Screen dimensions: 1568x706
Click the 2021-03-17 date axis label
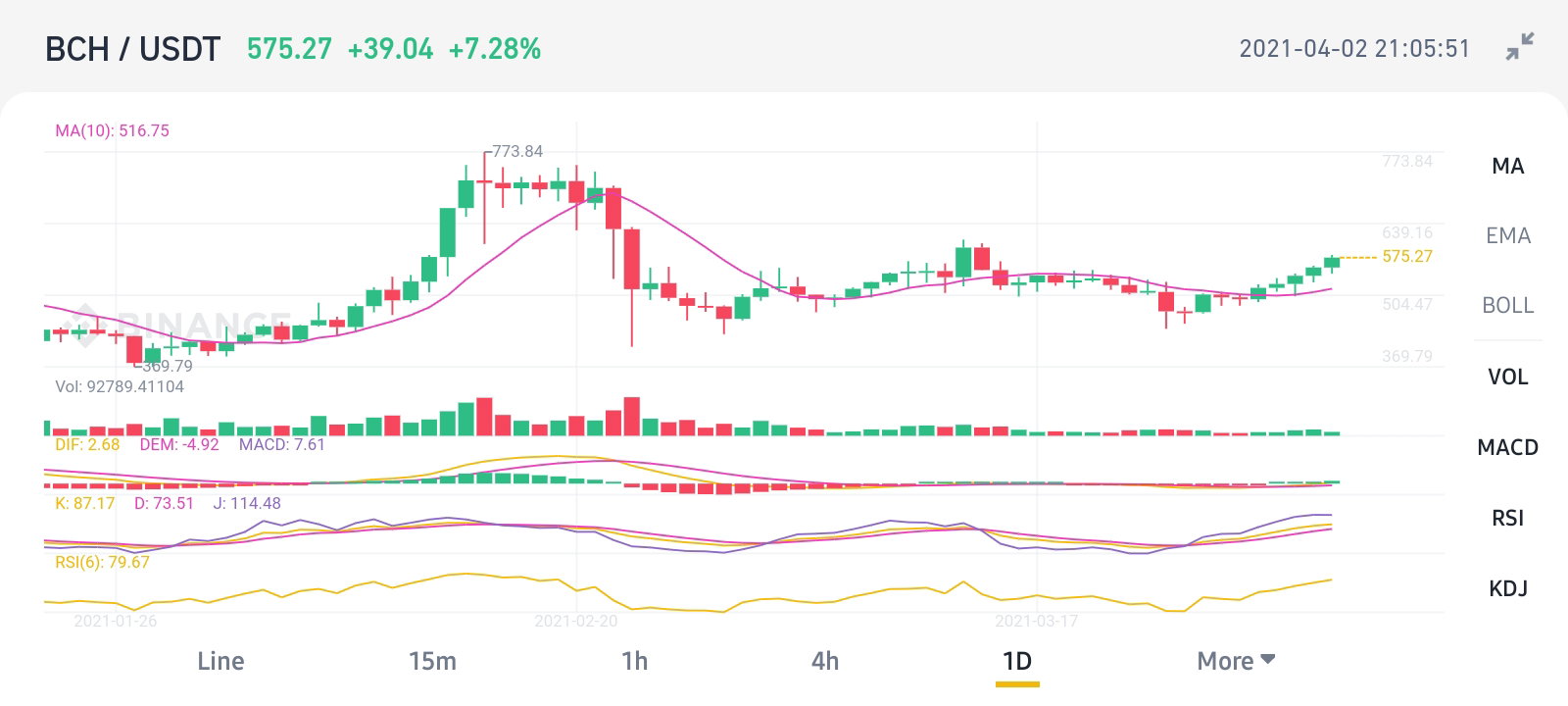click(x=1037, y=621)
